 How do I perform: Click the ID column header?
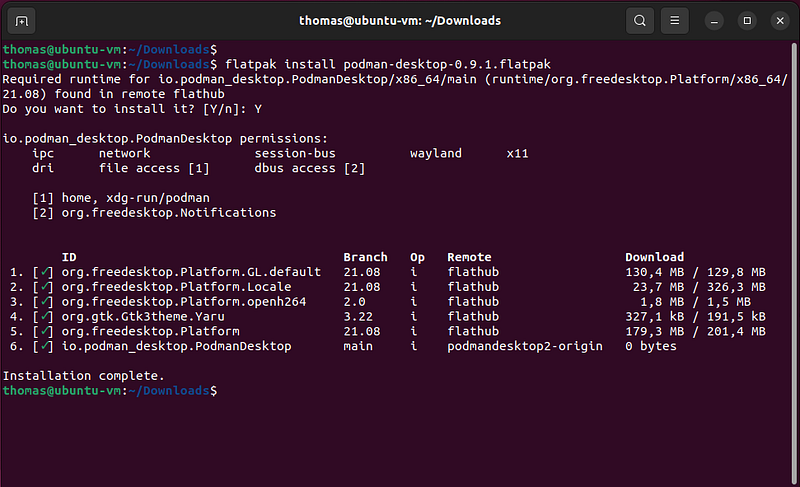point(69,258)
